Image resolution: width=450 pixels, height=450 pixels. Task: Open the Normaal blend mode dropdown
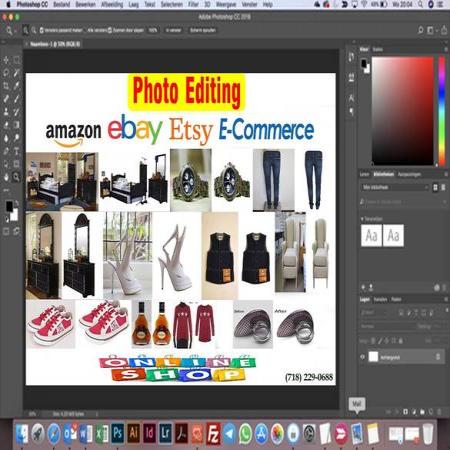pos(387,327)
